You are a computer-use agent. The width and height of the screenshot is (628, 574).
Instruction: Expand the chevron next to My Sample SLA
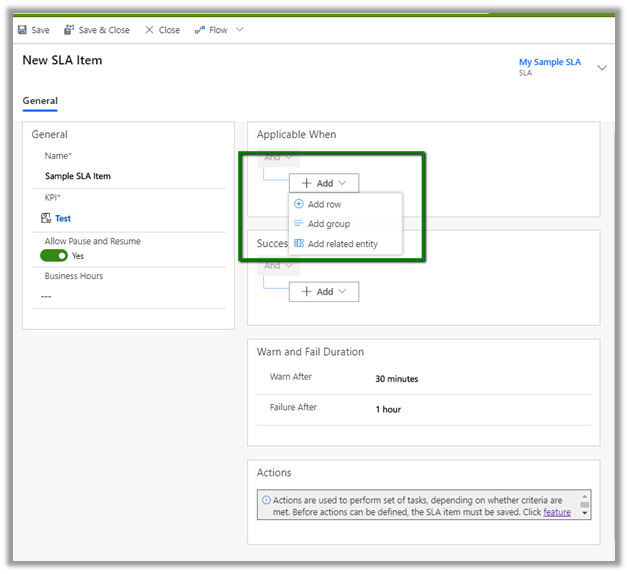pos(601,68)
